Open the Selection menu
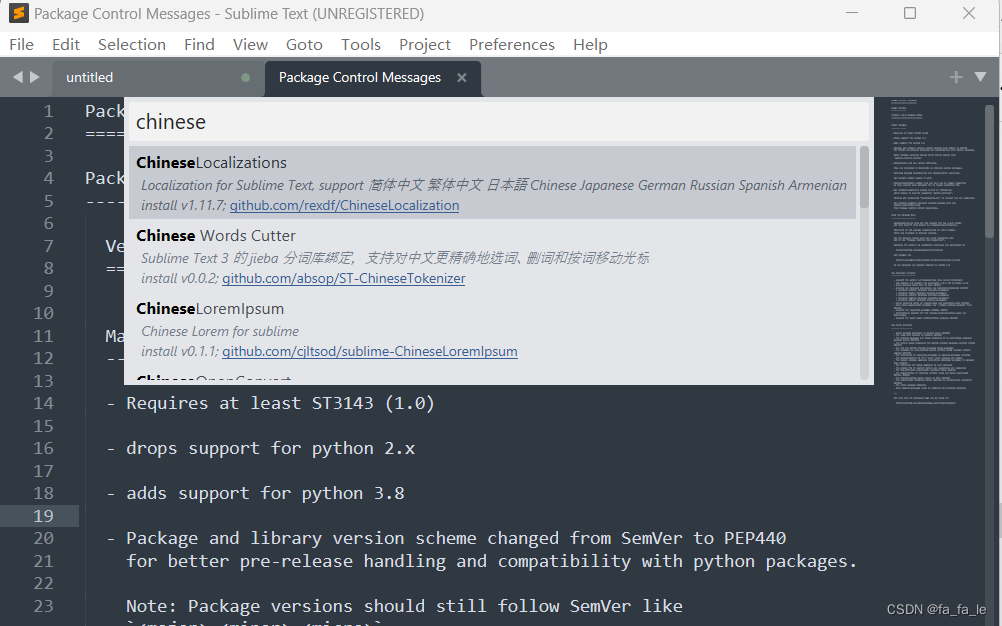The image size is (1002, 626). (132, 45)
